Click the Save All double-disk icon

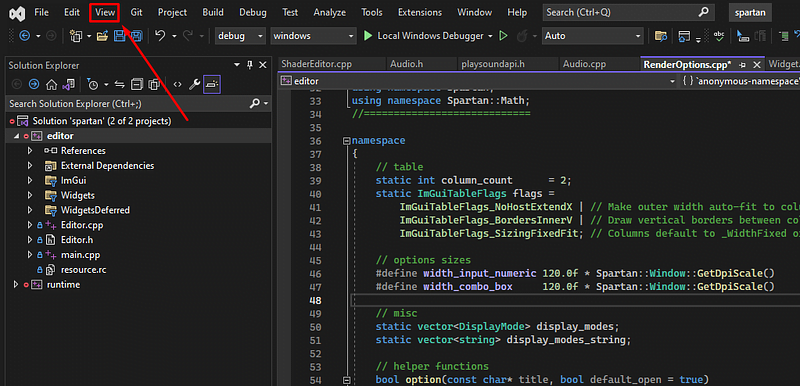click(x=136, y=36)
